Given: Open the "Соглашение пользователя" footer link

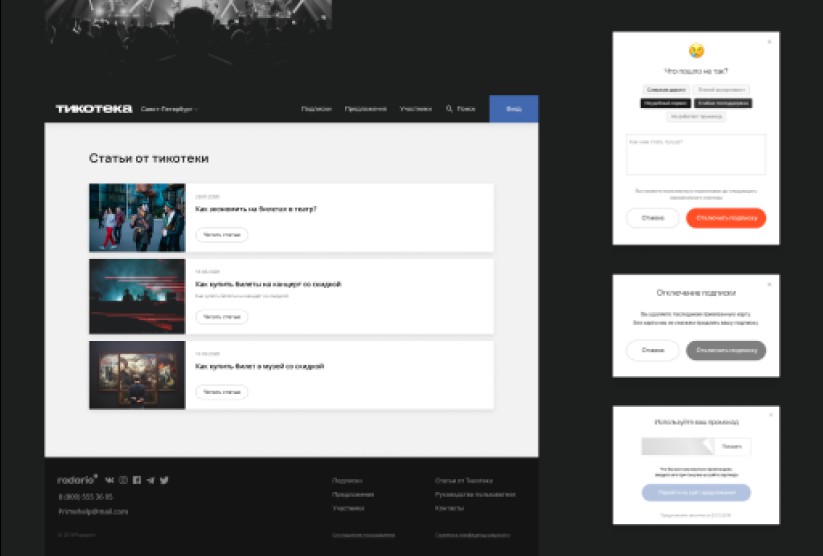Looking at the screenshot, I should pyautogui.click(x=363, y=535).
